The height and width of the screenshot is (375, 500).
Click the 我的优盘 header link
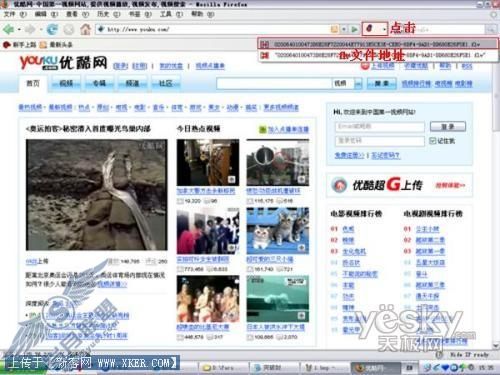click(x=171, y=66)
